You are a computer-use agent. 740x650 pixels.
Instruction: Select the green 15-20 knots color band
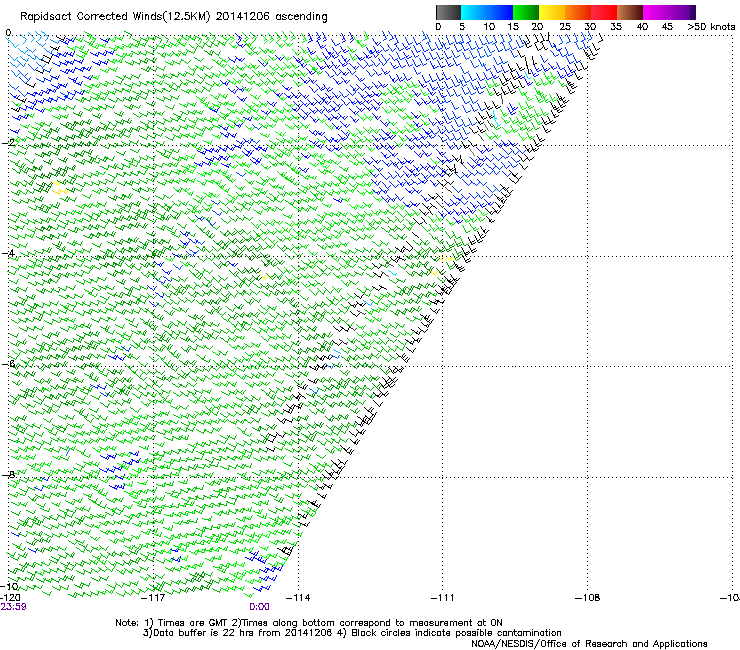coord(526,12)
